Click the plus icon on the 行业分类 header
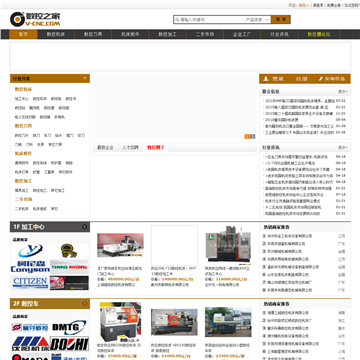Screen dimensions: 360x360 point(85,78)
